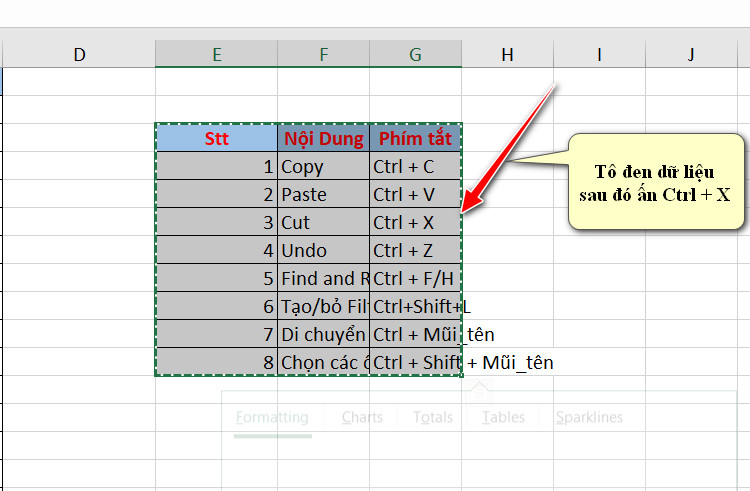Select the cell with number 4
Viewport: 750px width, 491px height.
coord(217,250)
